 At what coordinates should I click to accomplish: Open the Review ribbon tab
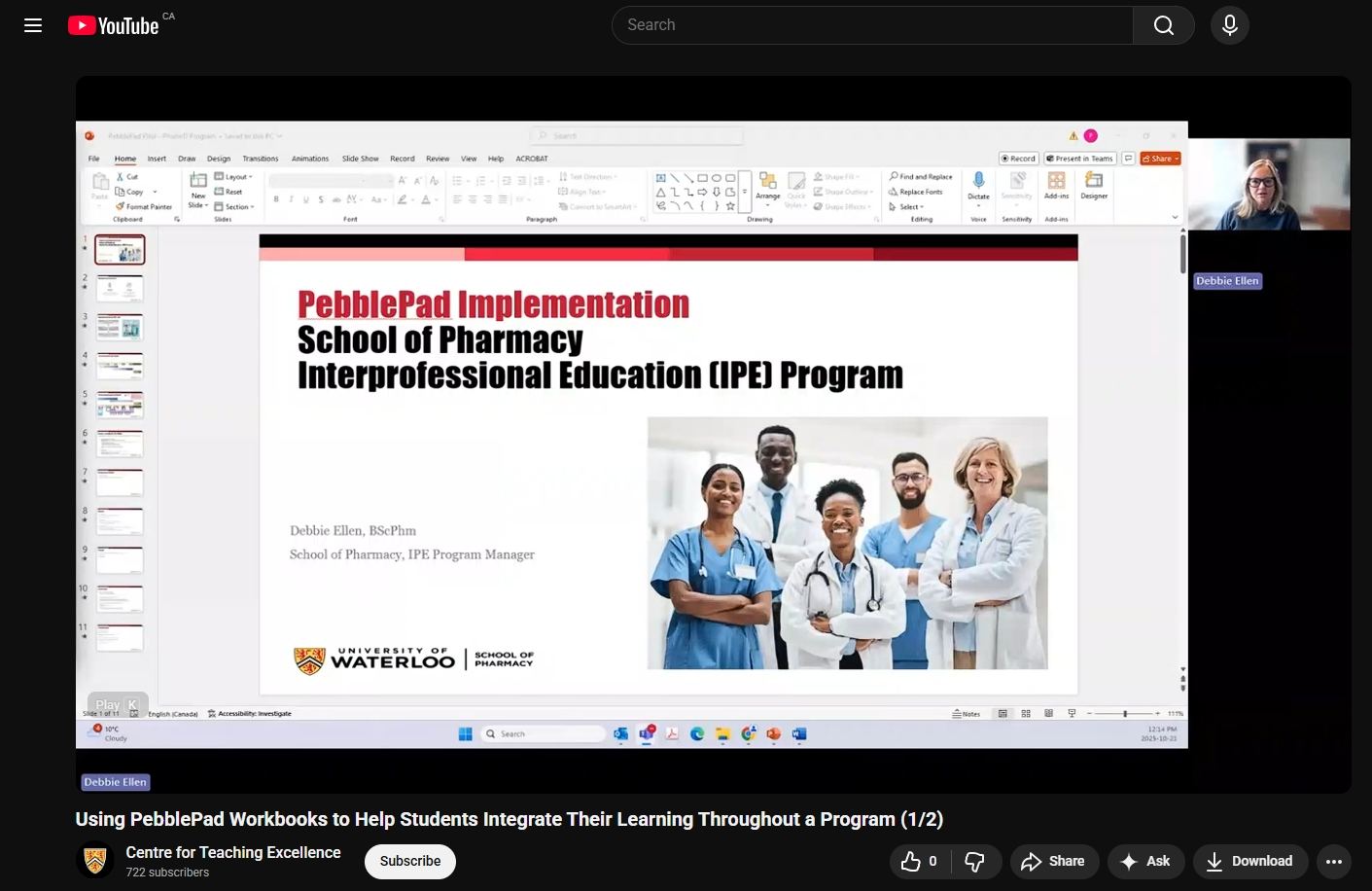tap(438, 159)
